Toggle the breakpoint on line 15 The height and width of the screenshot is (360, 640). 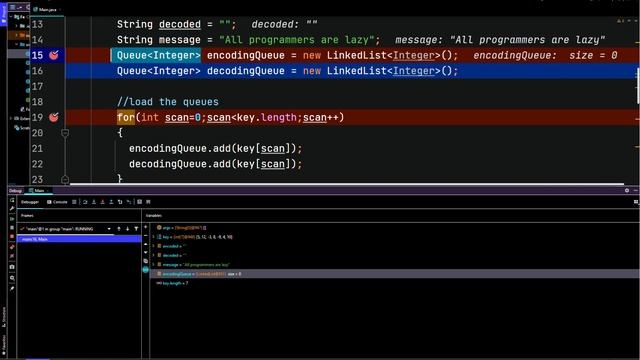pos(53,55)
